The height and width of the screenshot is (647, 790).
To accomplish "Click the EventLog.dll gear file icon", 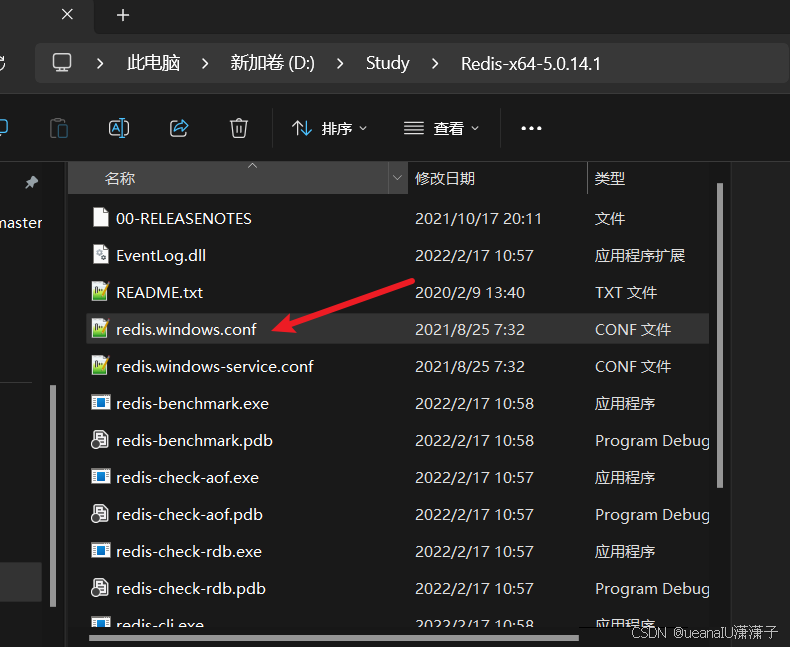I will click(x=101, y=254).
